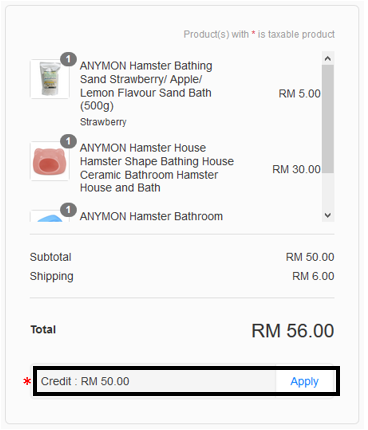Click the scrollbar up arrow
This screenshot has width=368, height=430.
pos(328,59)
